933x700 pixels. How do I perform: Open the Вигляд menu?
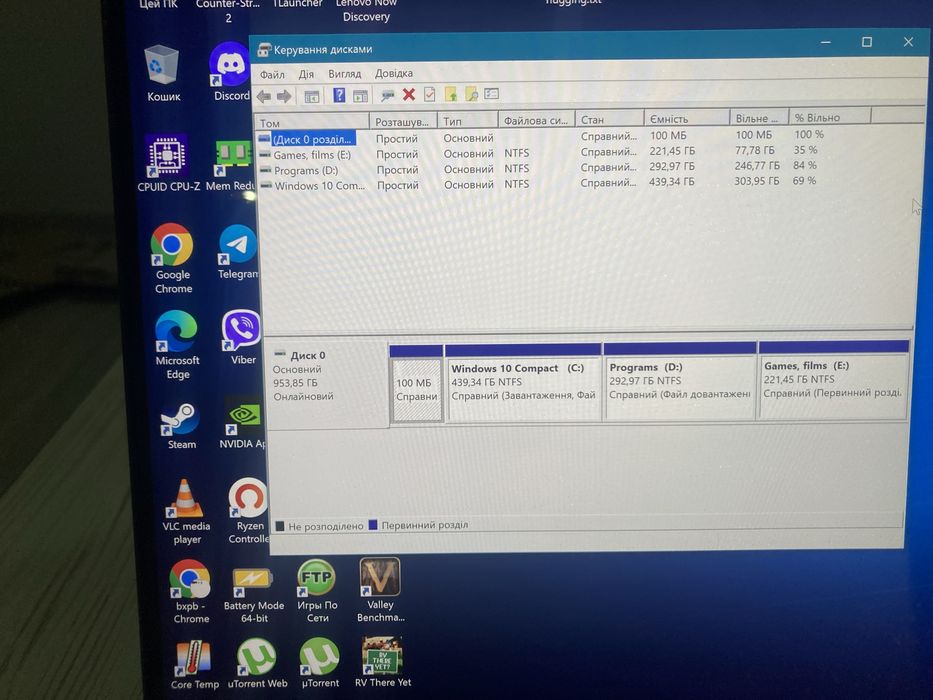point(345,74)
